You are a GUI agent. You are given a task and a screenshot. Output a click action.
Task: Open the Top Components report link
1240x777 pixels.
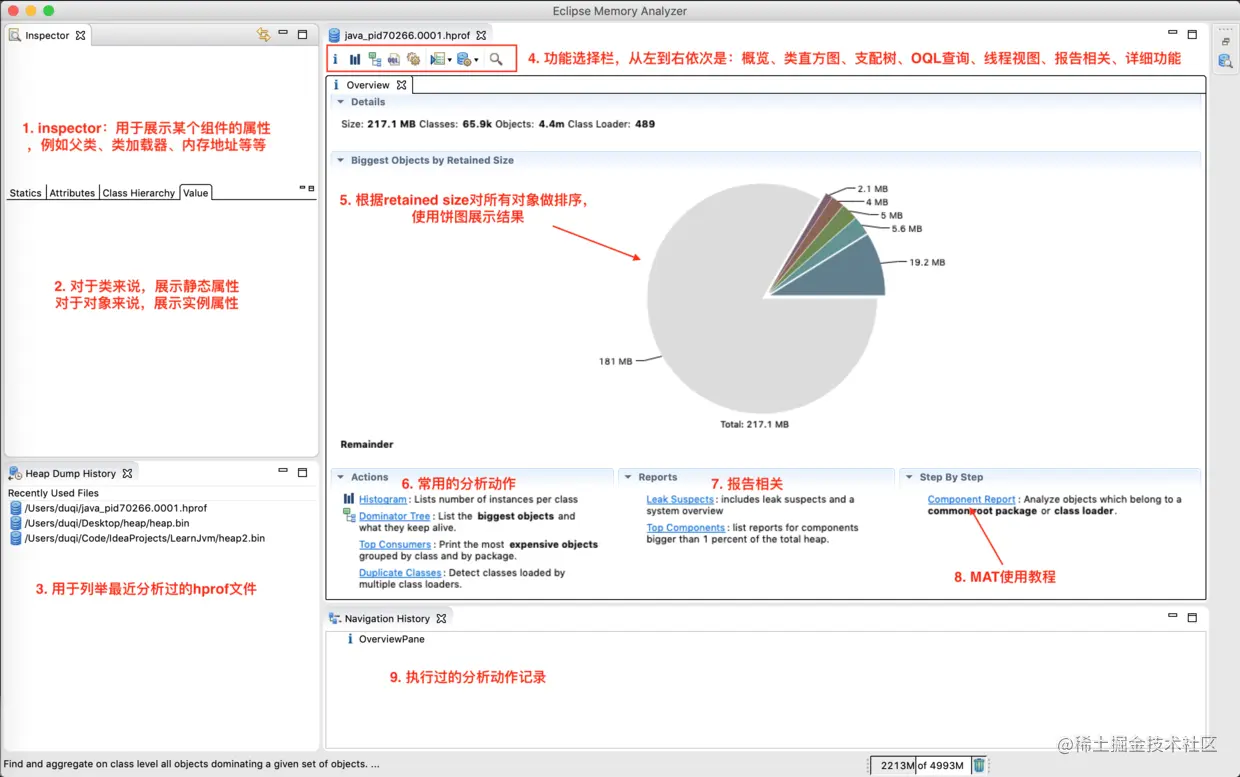click(685, 527)
